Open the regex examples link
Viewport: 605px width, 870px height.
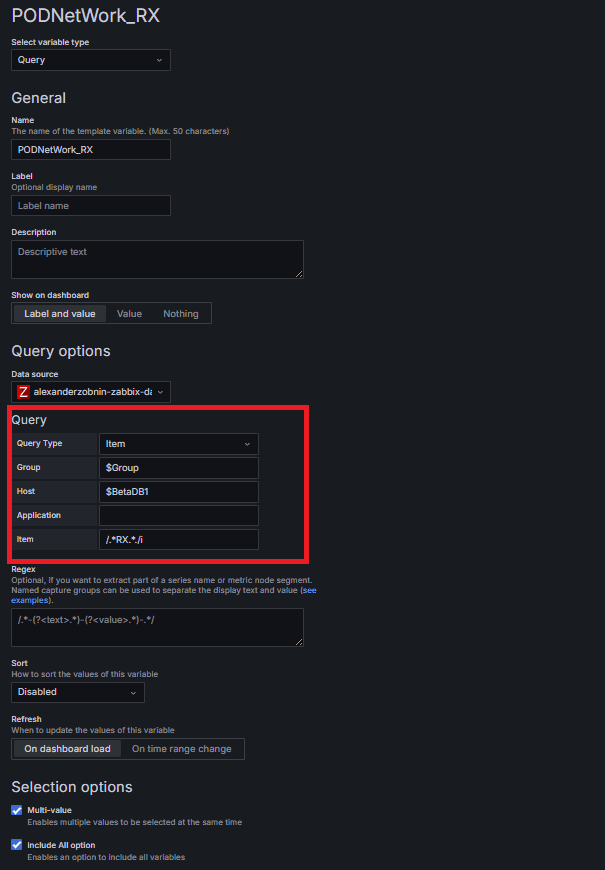pyautogui.click(x=29, y=600)
